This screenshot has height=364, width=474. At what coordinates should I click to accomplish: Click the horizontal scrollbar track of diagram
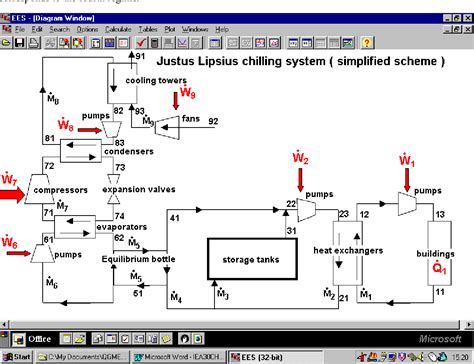pos(235,324)
